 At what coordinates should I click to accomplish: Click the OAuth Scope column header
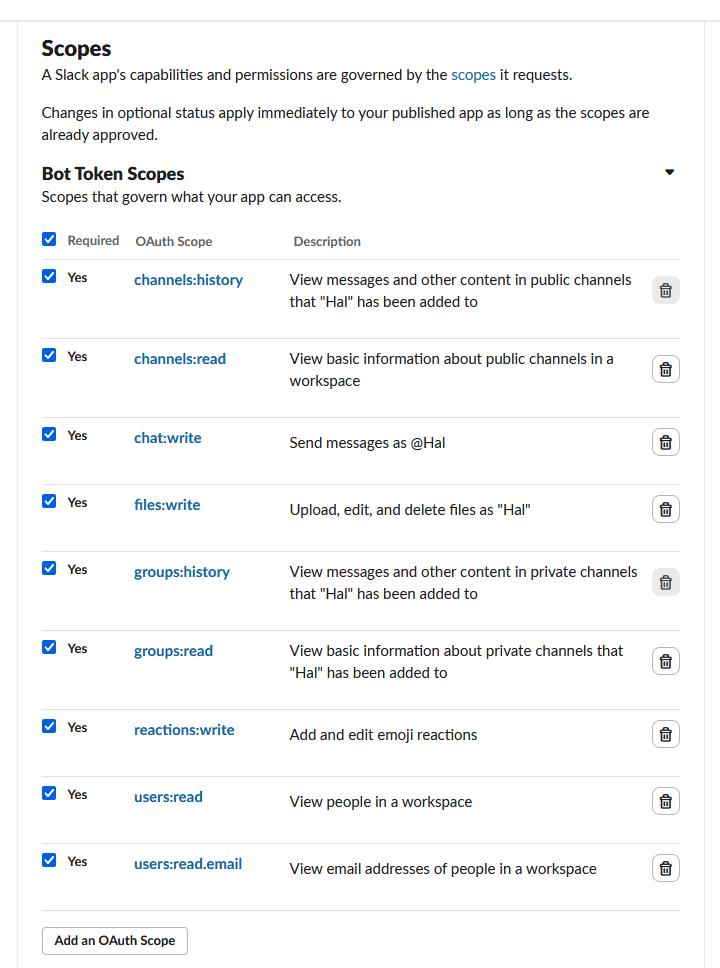[x=174, y=241]
